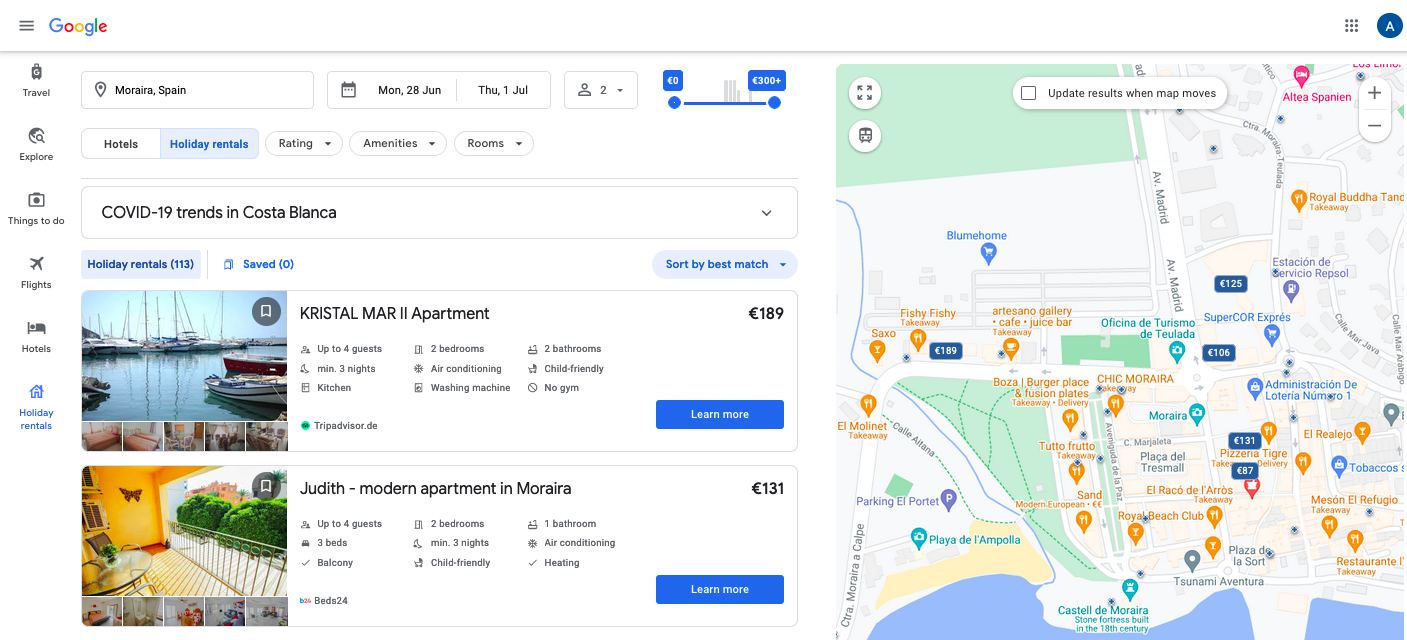This screenshot has width=1407, height=640.
Task: Switch to the Hotels tab
Action: click(x=121, y=144)
